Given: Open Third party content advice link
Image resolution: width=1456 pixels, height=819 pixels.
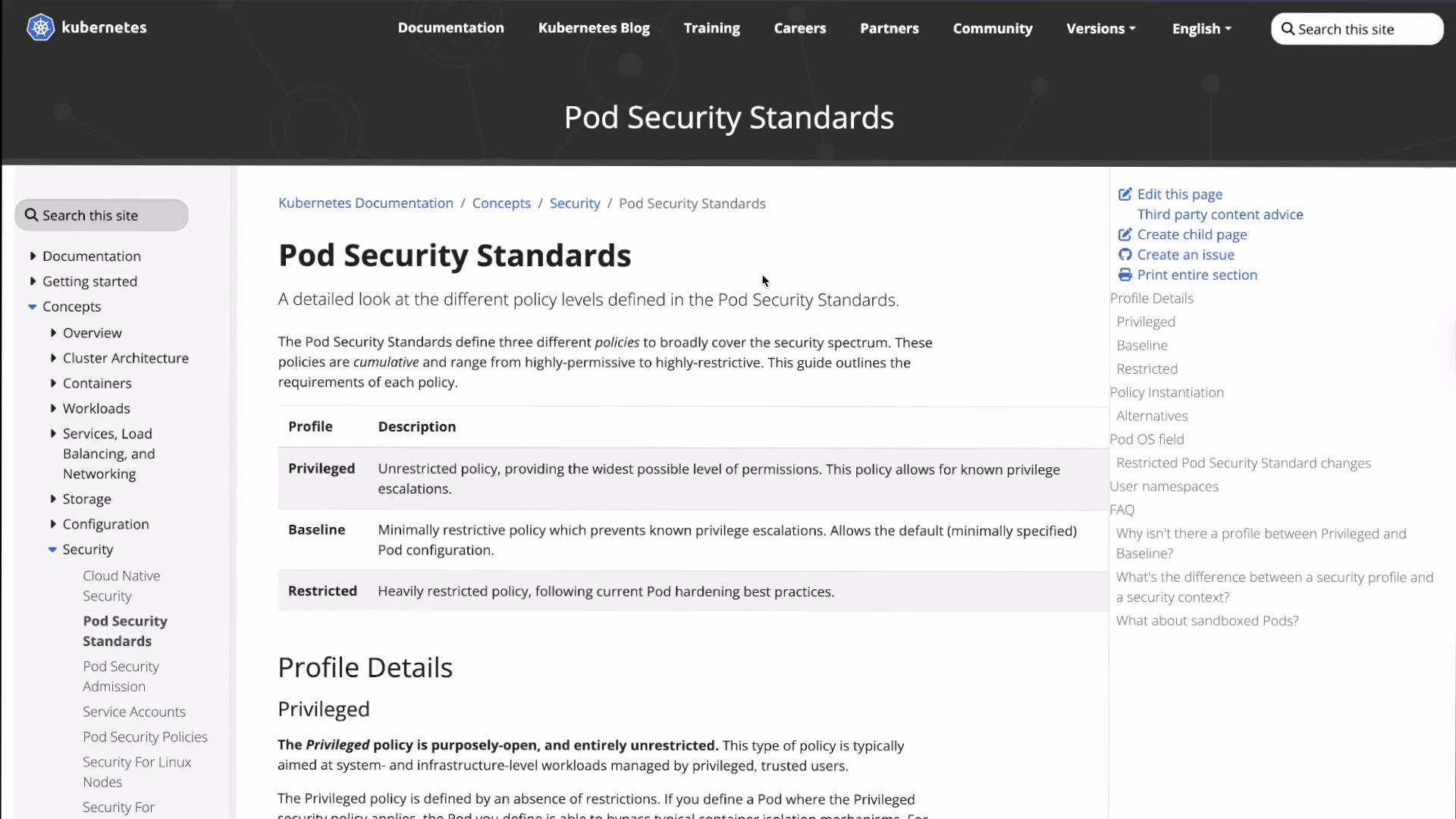Looking at the screenshot, I should point(1219,215).
